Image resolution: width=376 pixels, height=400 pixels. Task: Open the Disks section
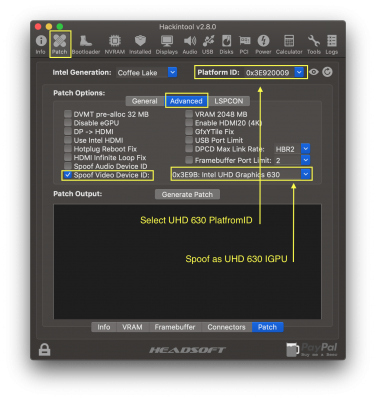coord(226,44)
